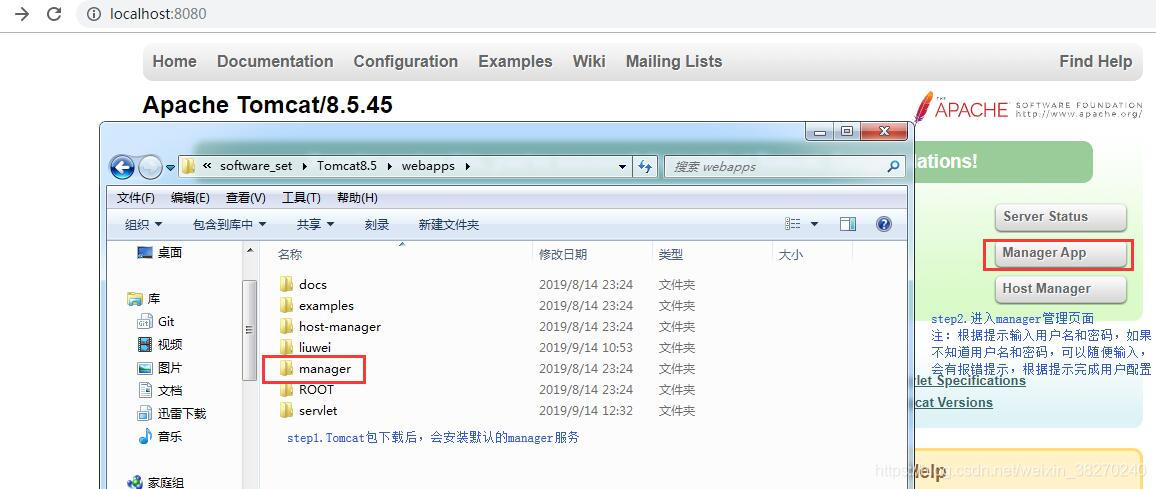The width and height of the screenshot is (1156, 489).
Task: Click the Server Status button
Action: 1060,217
